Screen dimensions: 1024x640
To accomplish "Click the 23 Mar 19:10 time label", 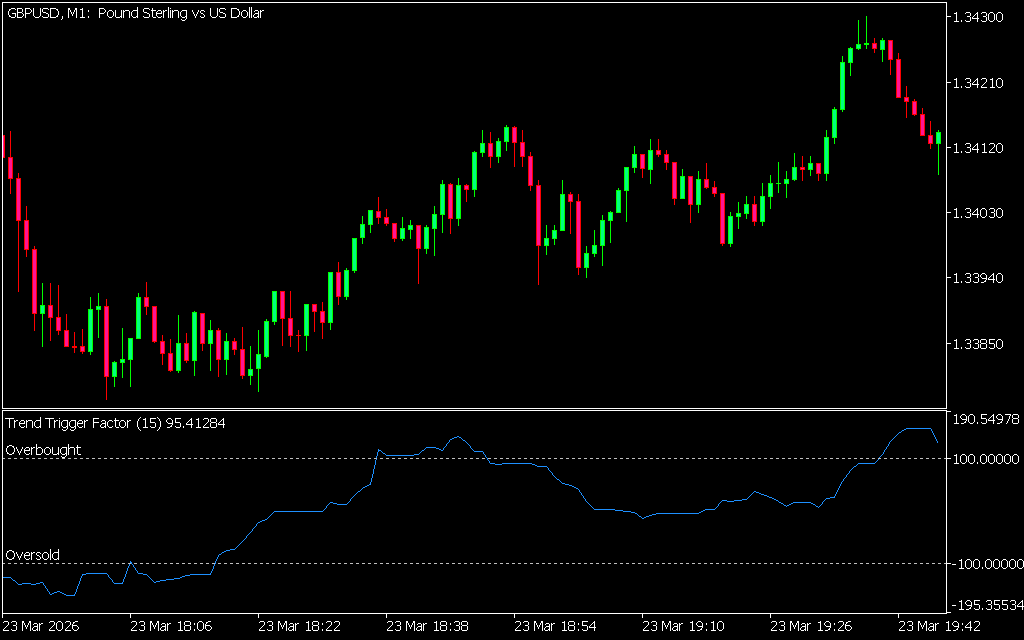I will click(x=682, y=626).
